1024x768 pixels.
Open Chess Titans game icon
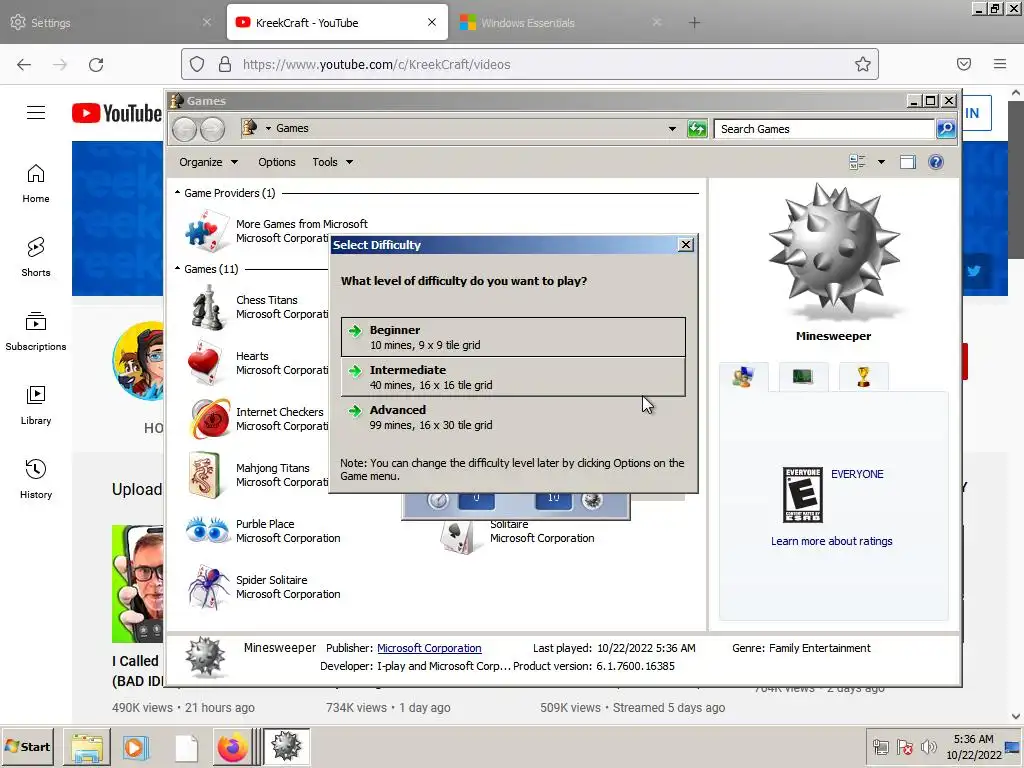(x=206, y=307)
